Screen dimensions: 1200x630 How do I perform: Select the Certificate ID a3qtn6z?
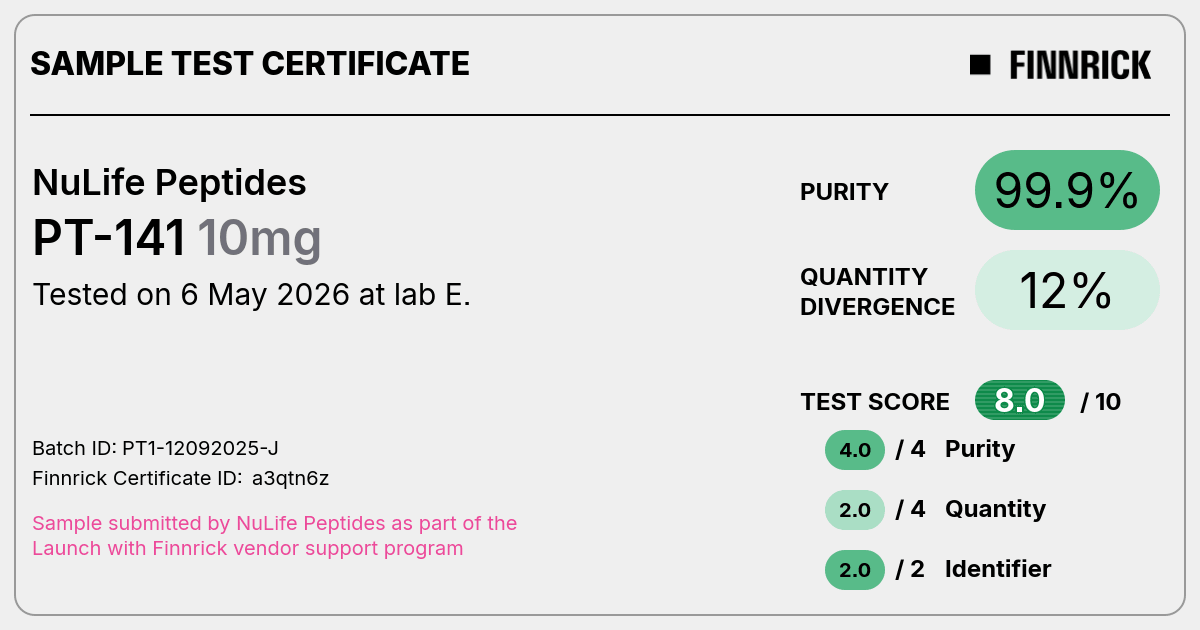click(x=181, y=478)
